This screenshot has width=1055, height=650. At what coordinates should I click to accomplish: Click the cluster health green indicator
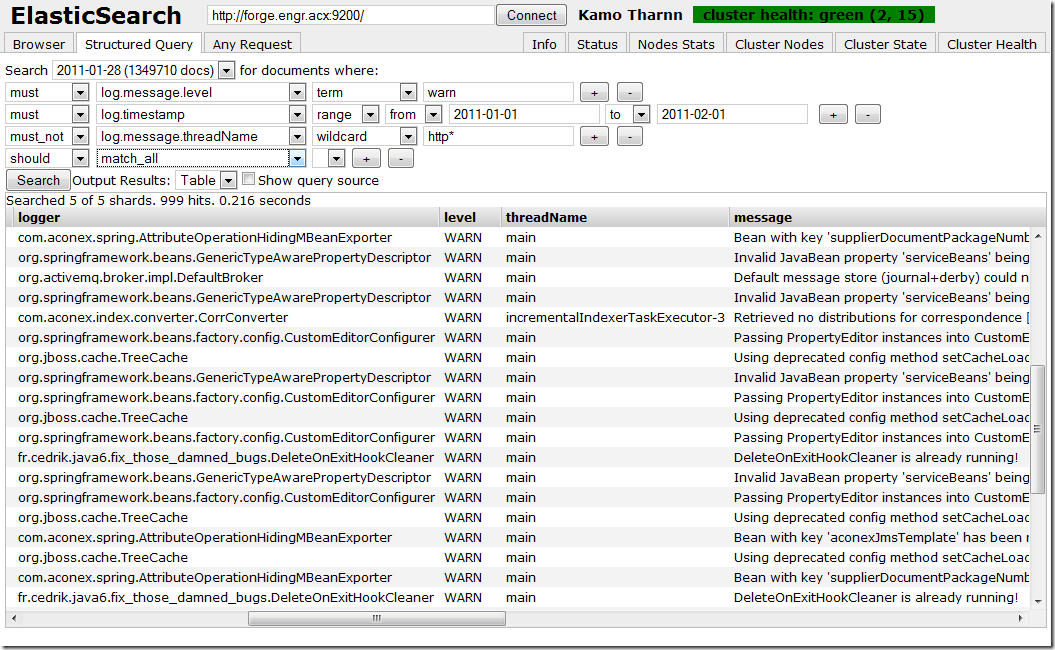[813, 15]
